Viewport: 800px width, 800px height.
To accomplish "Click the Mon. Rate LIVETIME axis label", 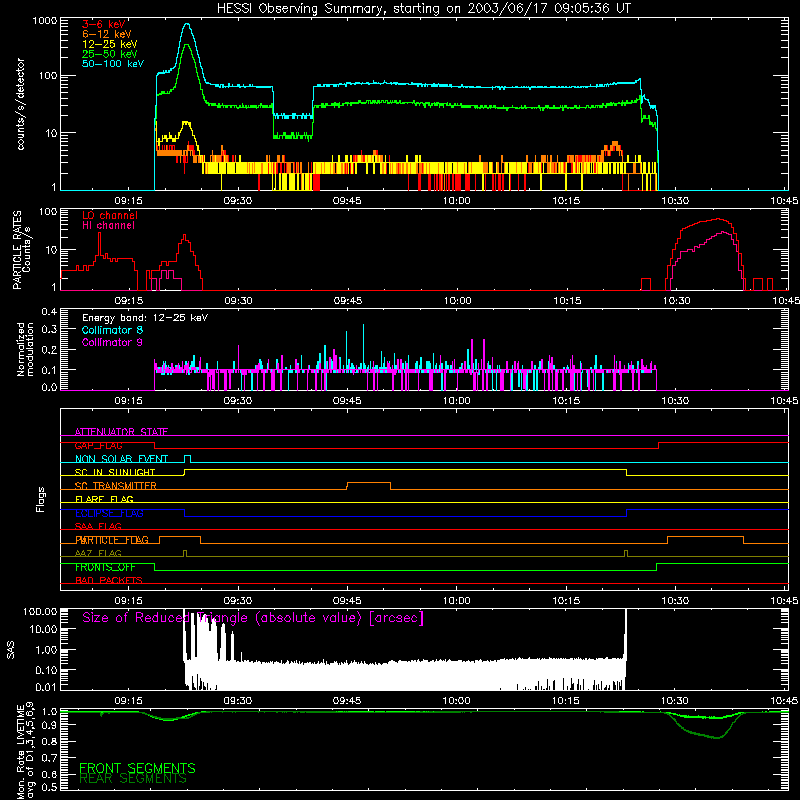I will click(x=21, y=751).
